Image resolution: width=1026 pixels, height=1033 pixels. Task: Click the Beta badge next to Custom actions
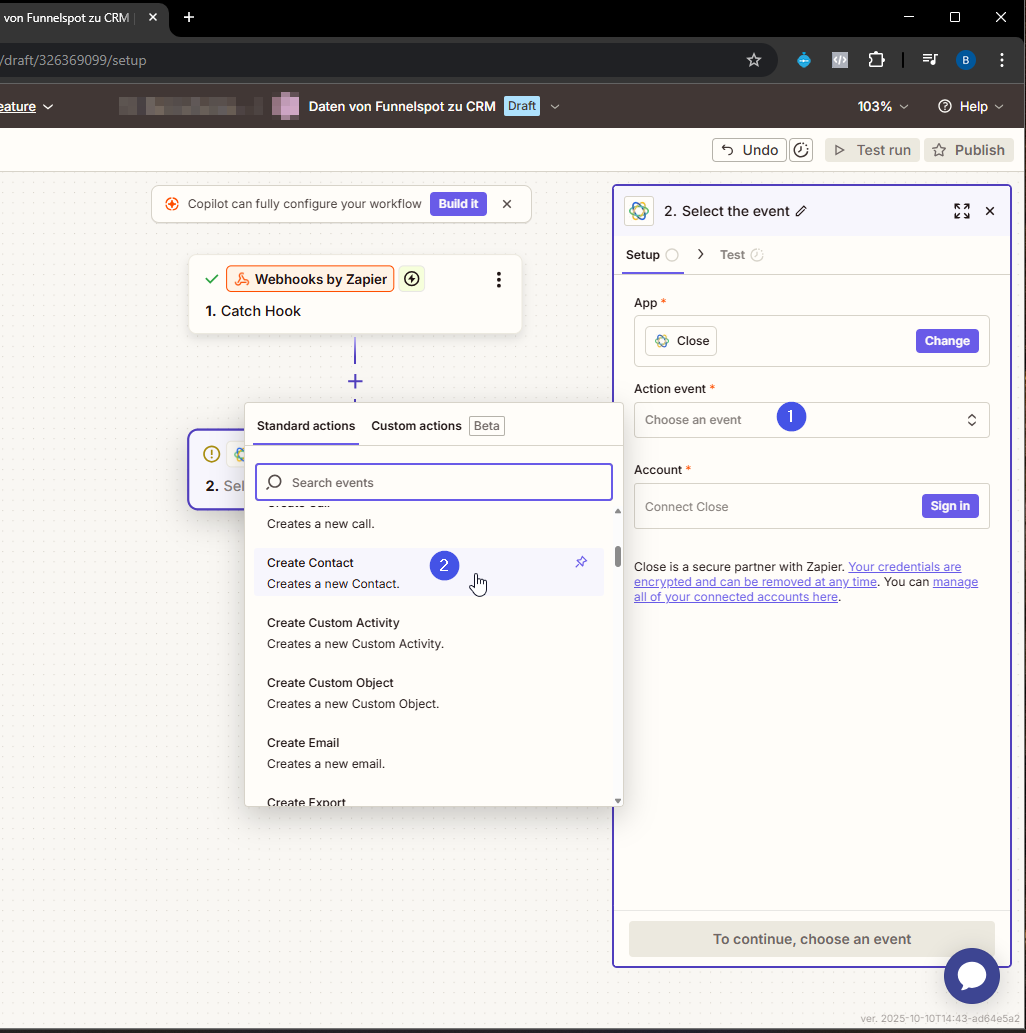click(486, 426)
